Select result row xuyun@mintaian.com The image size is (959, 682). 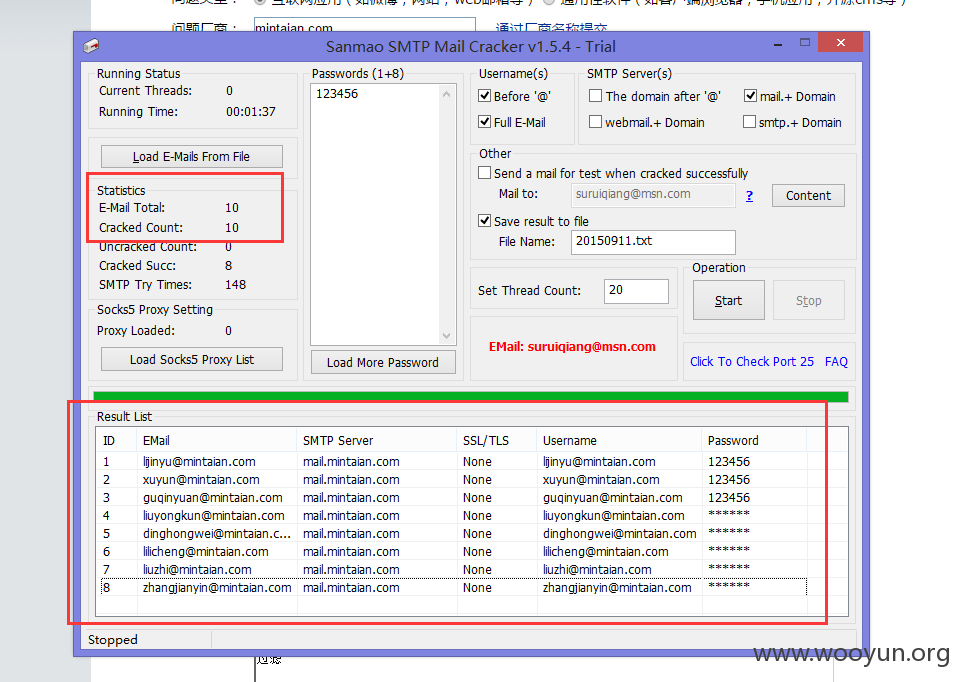tap(452, 480)
